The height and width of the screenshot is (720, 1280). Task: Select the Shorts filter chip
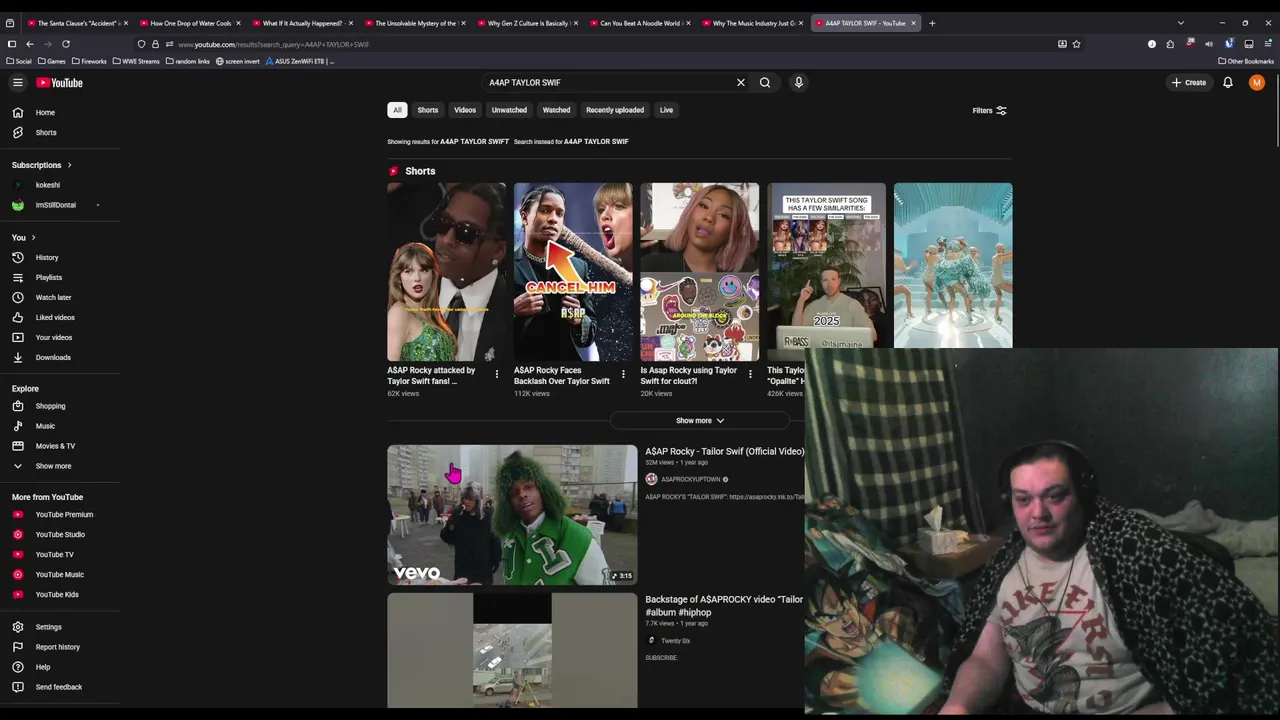pos(428,110)
